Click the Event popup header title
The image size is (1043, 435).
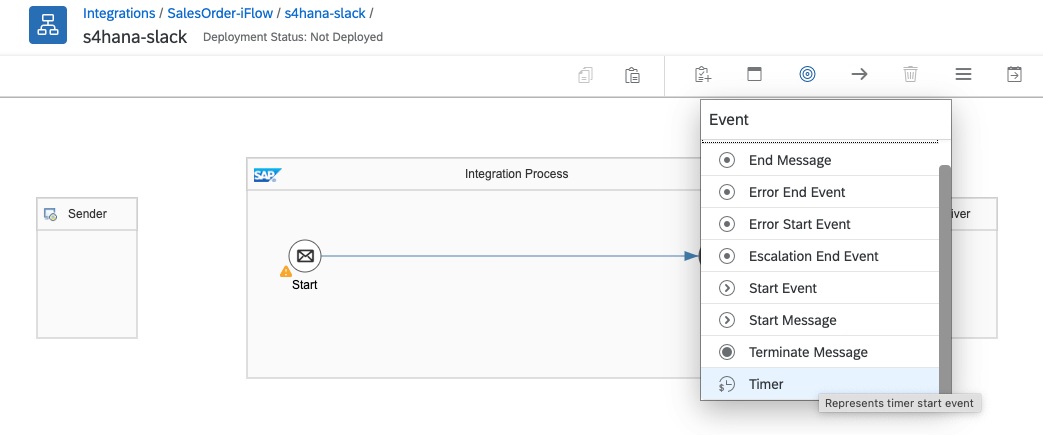point(729,120)
